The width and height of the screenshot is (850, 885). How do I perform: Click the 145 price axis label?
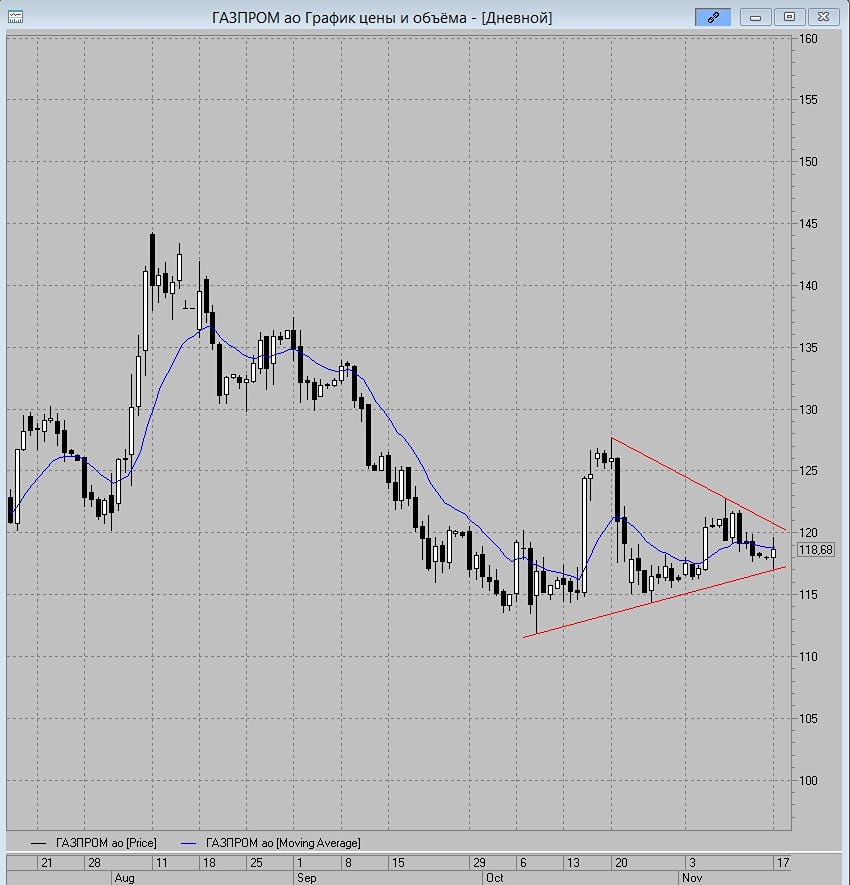click(808, 224)
